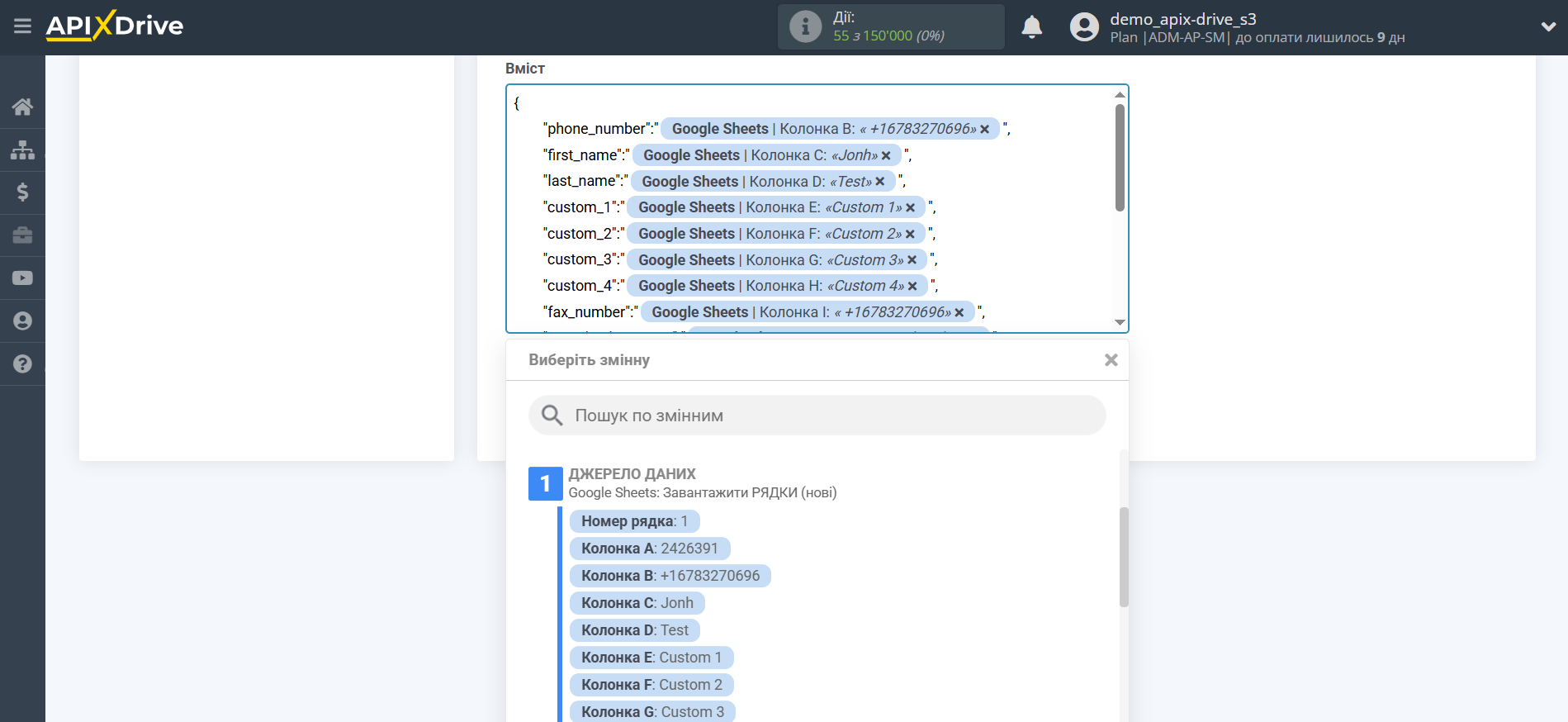The image size is (1568, 722).
Task: Click the 'ДЖЕРЕЛО ДАНИХ' section header
Action: point(632,474)
